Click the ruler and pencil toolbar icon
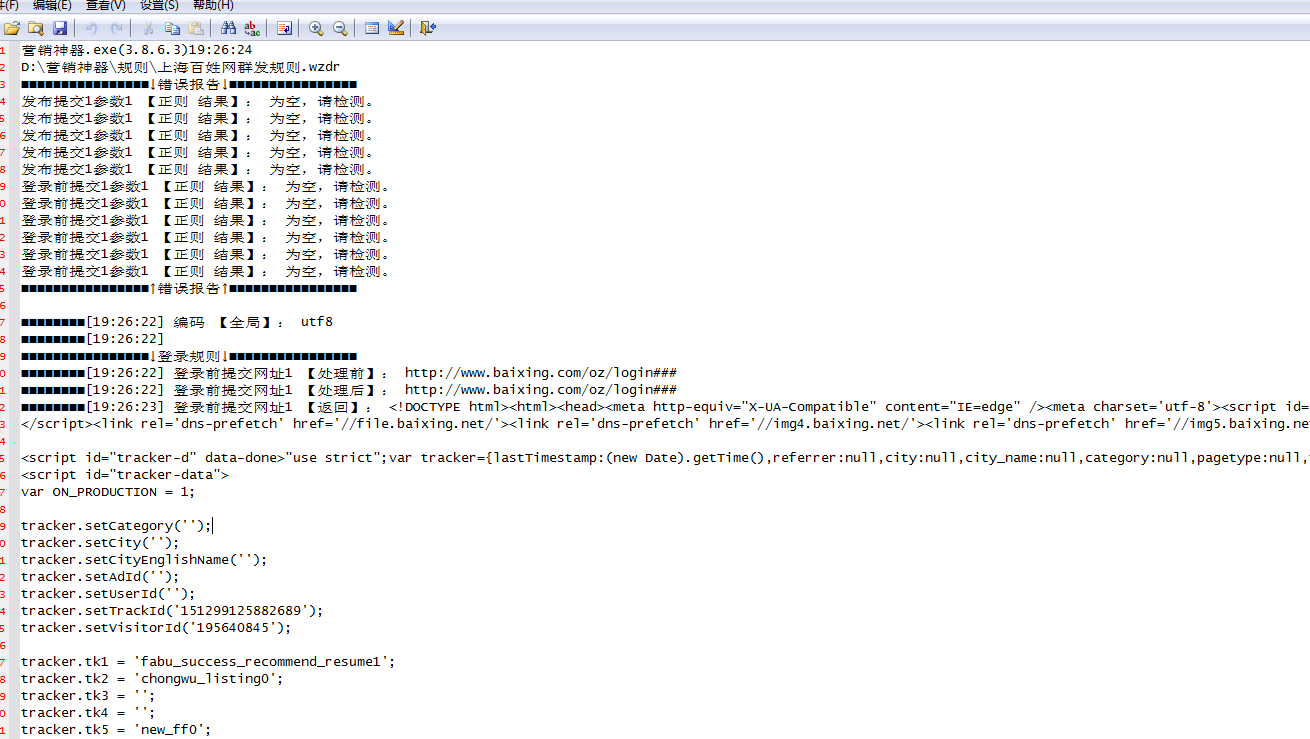 (396, 28)
